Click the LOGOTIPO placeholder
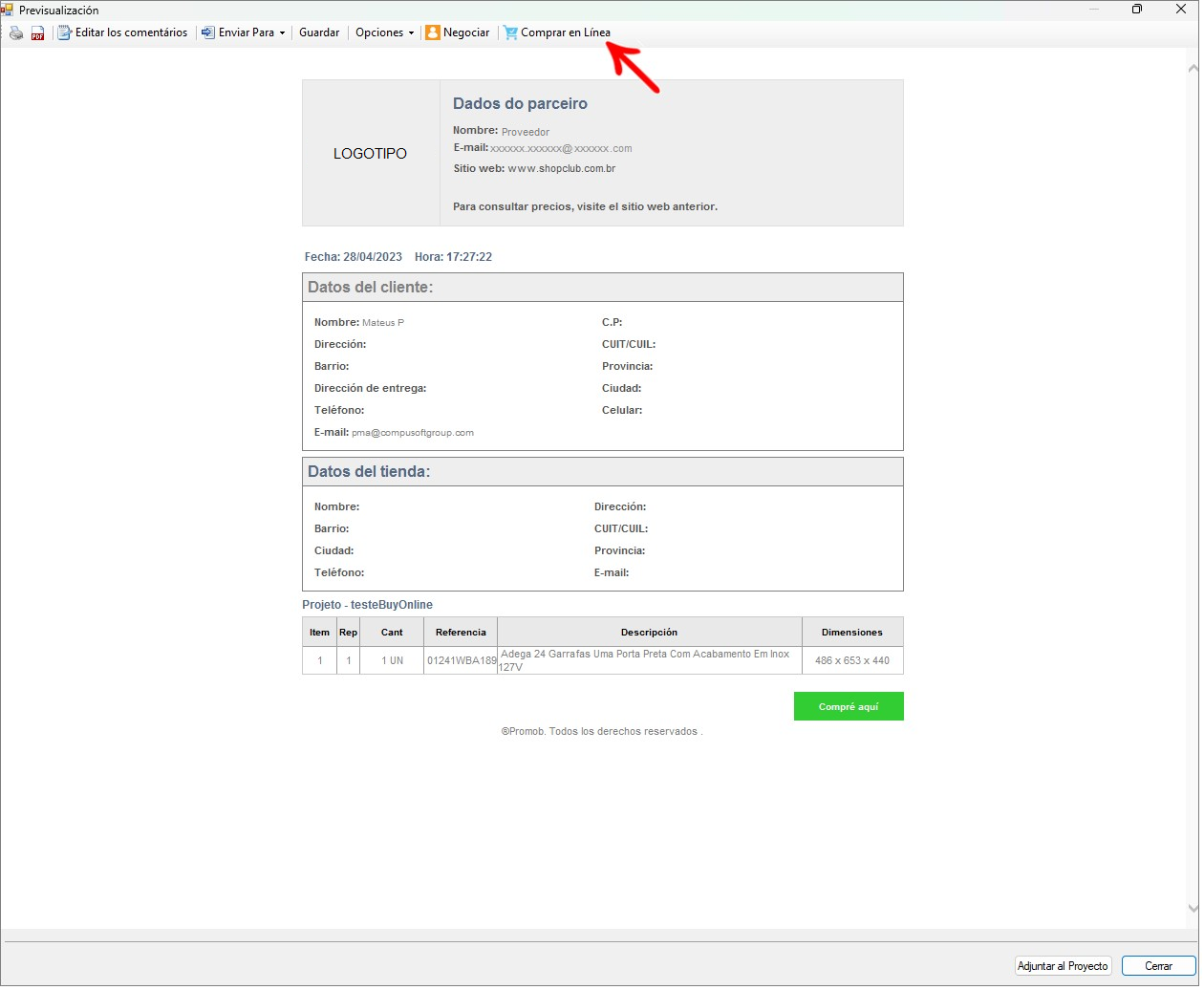Viewport: 1204px width, 990px height. click(370, 154)
